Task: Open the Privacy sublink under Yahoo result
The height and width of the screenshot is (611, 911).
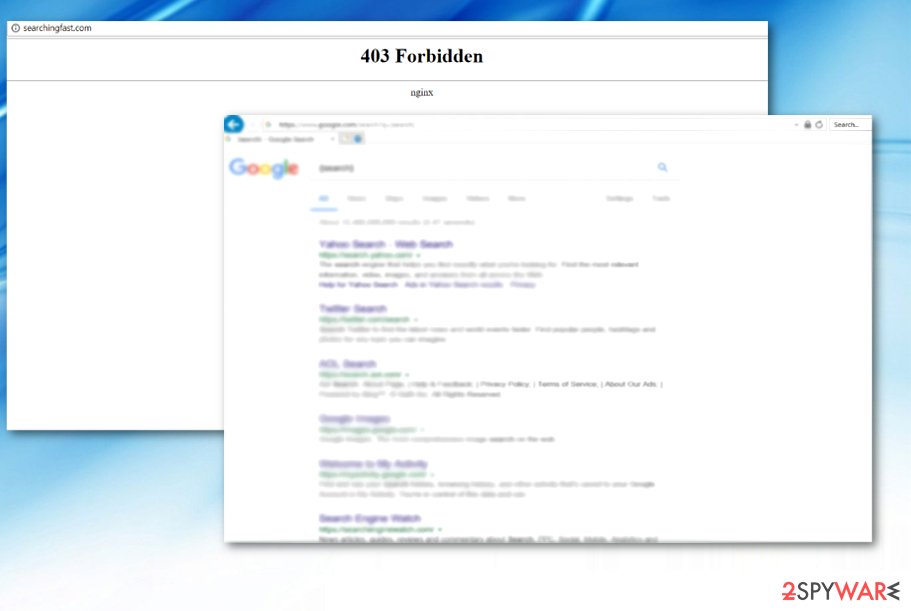Action: point(523,285)
